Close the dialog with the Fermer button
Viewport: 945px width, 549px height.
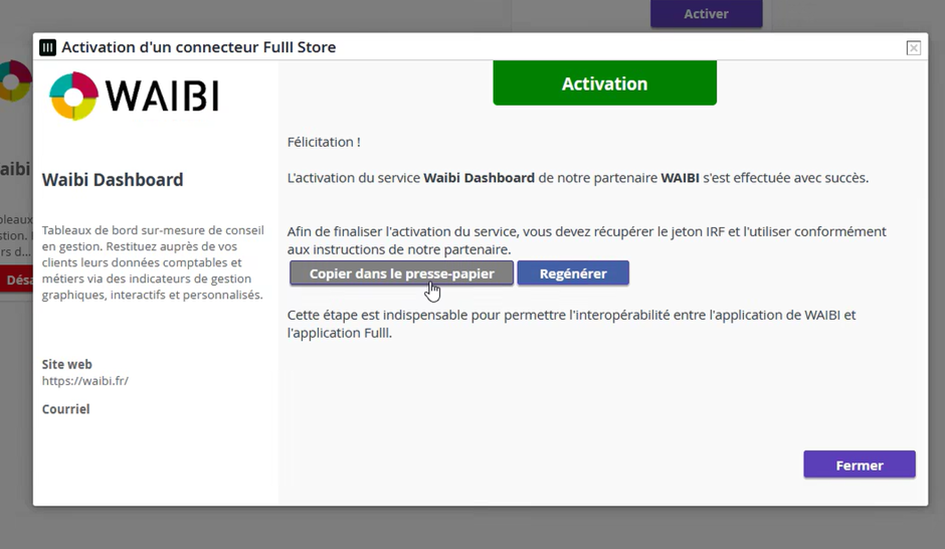point(859,465)
